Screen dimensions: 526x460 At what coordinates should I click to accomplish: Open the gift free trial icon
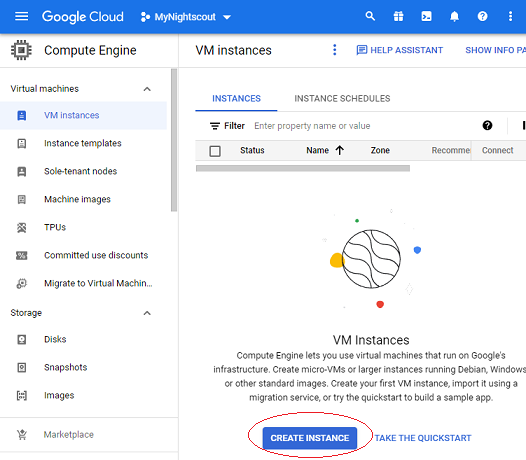coord(398,16)
